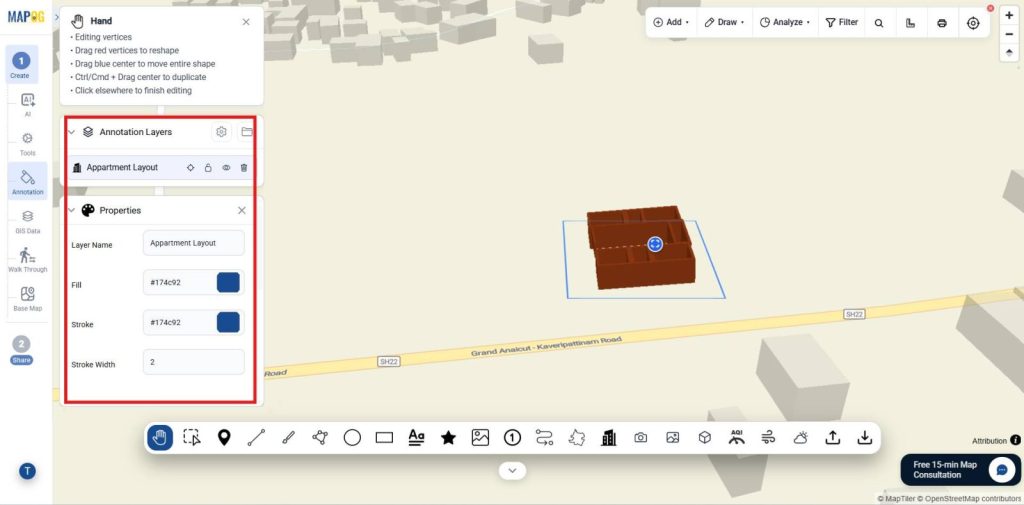Locate me with the target icon
This screenshot has height=505, width=1024.
coord(973,23)
